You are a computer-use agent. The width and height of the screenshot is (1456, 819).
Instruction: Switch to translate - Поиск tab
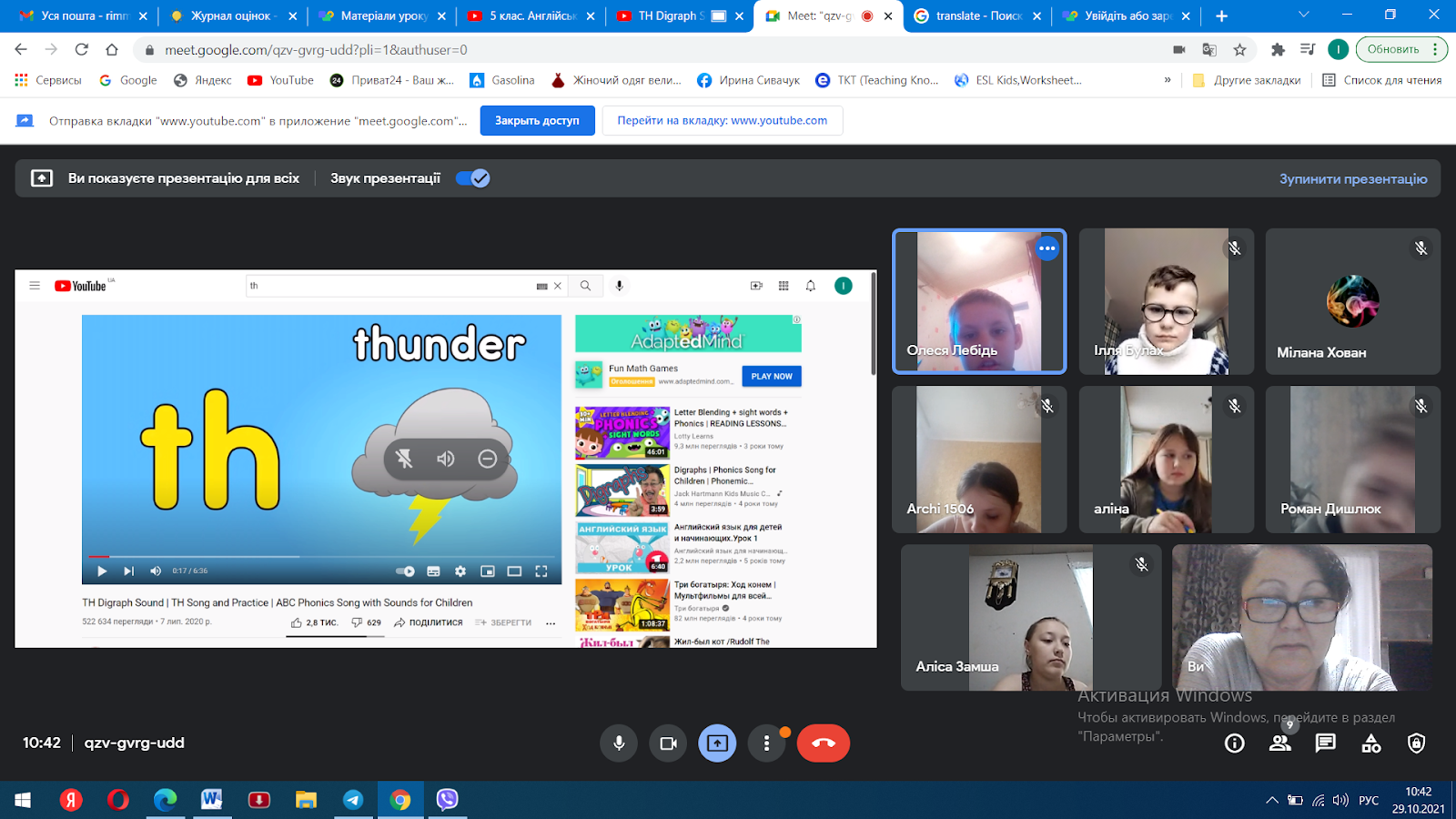(979, 15)
